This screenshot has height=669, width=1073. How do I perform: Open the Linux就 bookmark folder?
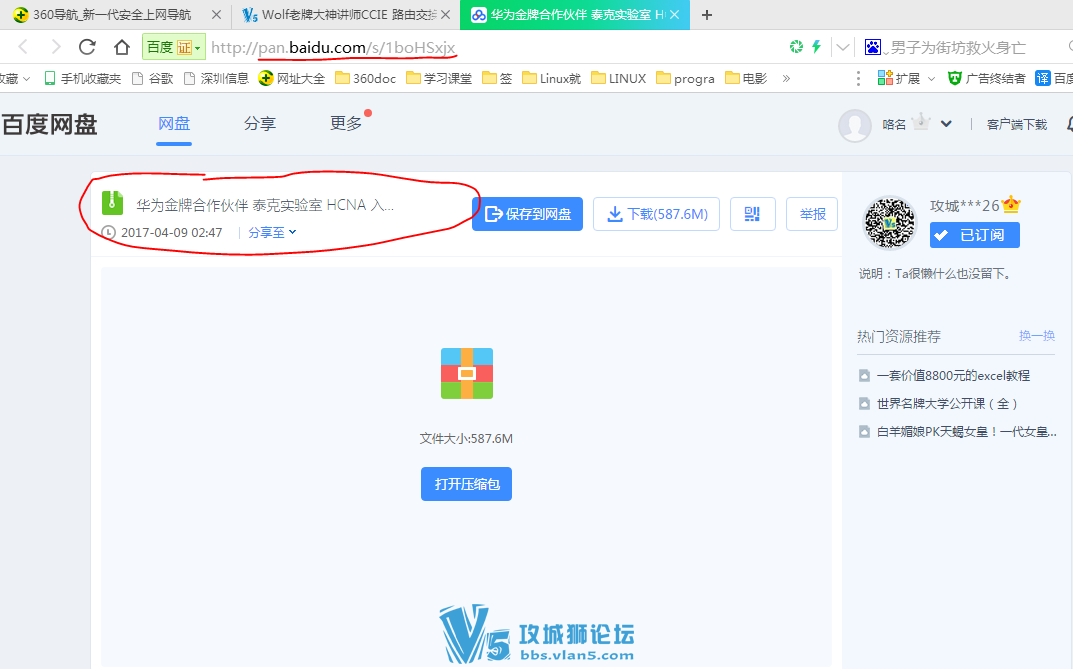pos(552,79)
